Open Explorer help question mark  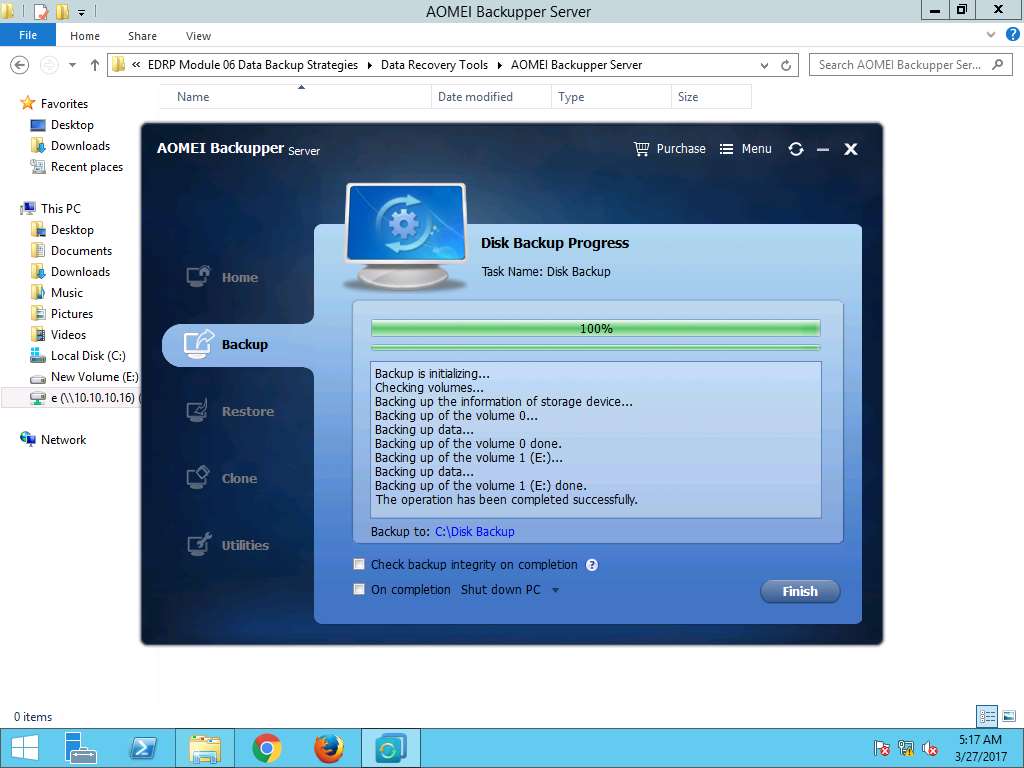[1012, 35]
